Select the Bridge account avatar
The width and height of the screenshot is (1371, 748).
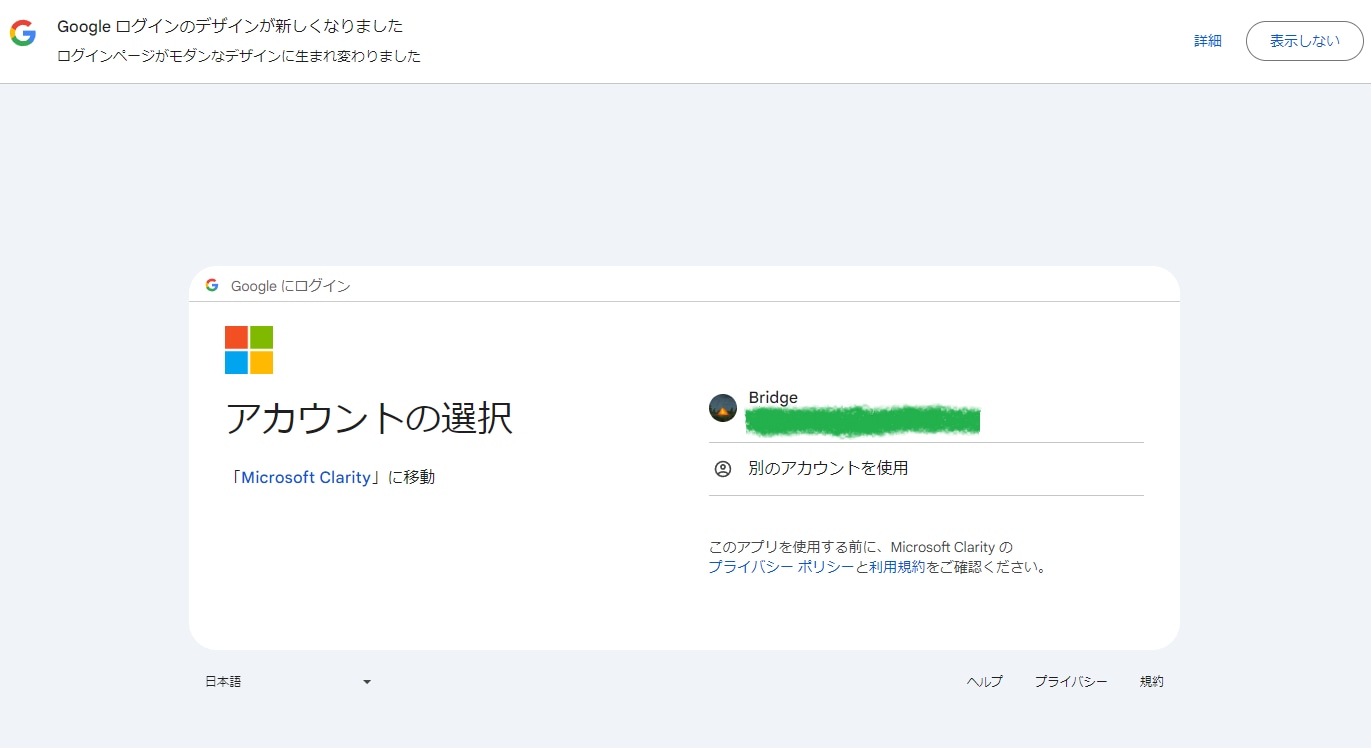pyautogui.click(x=723, y=408)
